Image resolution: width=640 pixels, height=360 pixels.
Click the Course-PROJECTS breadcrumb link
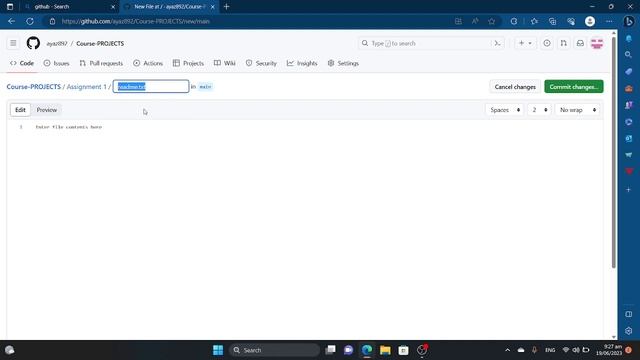click(x=33, y=87)
